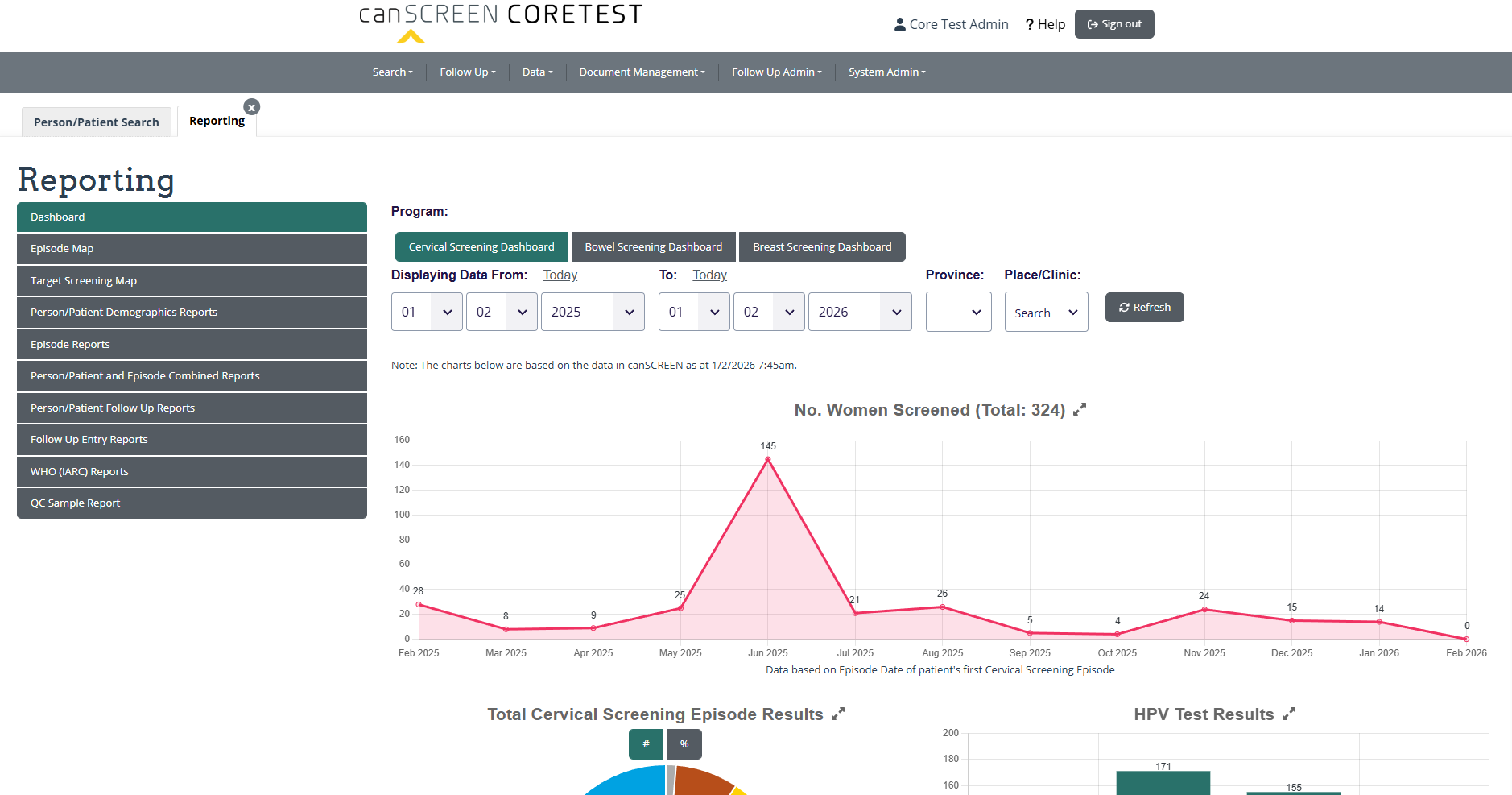Image resolution: width=1512 pixels, height=795 pixels.
Task: Open the Province dropdown
Action: 958,313
